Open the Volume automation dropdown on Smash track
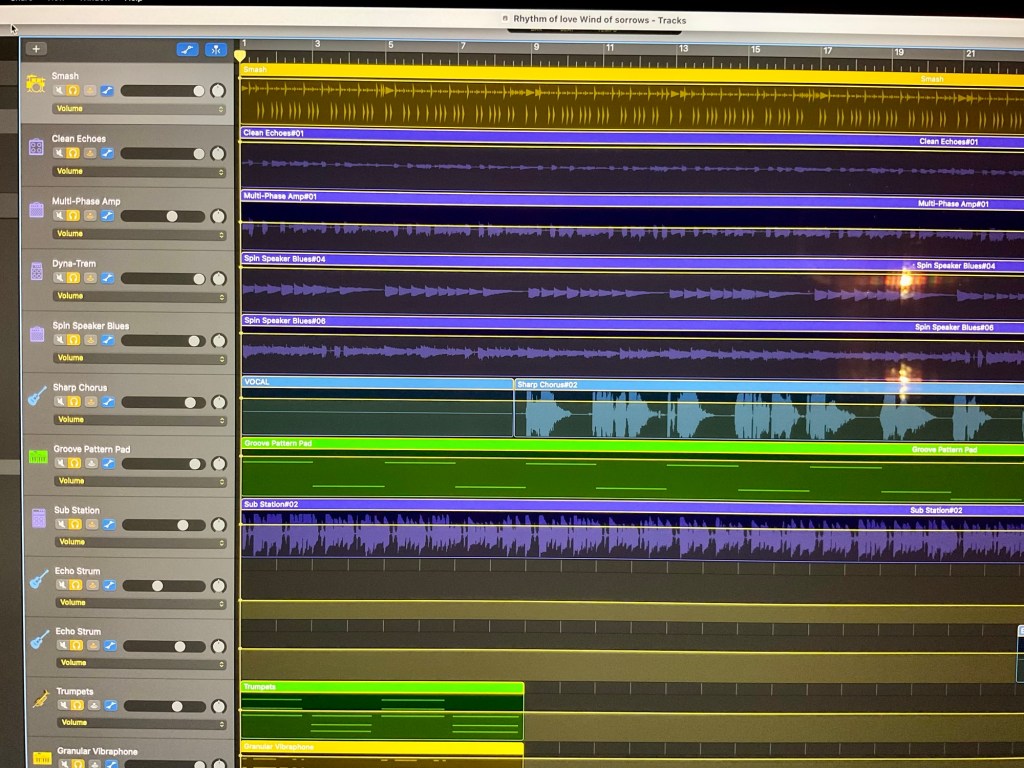The width and height of the screenshot is (1024, 768). click(139, 109)
